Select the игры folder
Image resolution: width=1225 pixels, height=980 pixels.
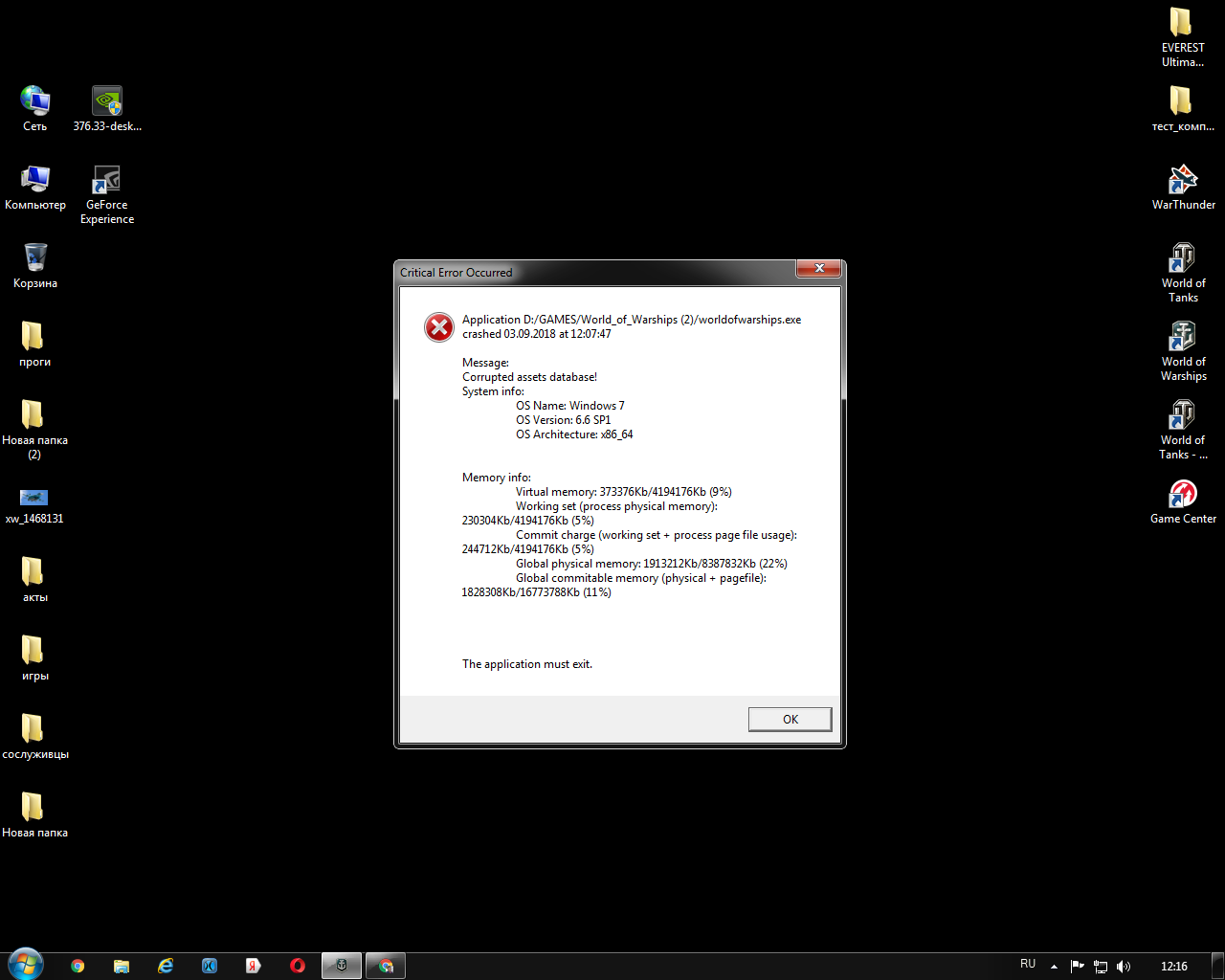pos(35,657)
